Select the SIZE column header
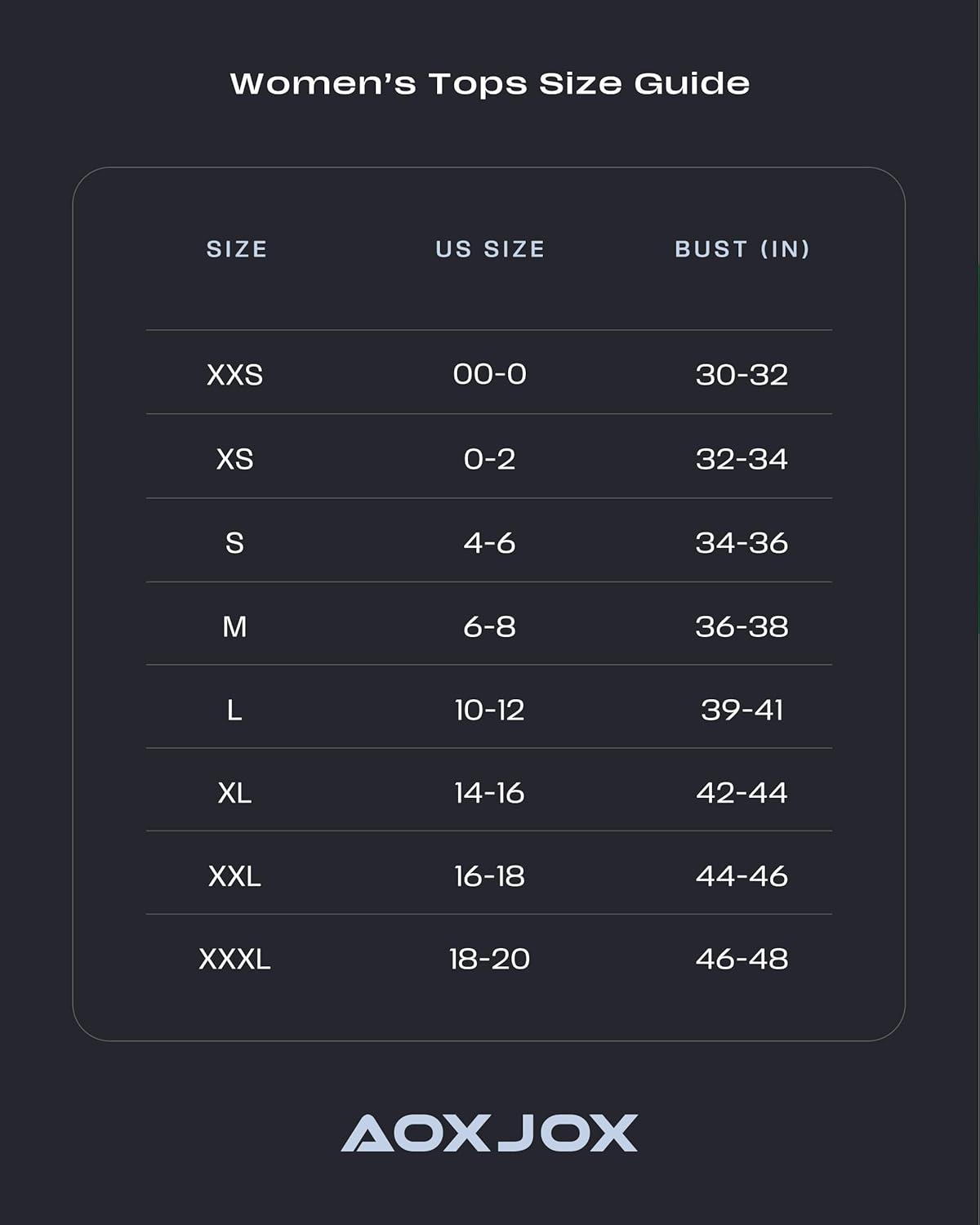 [237, 249]
